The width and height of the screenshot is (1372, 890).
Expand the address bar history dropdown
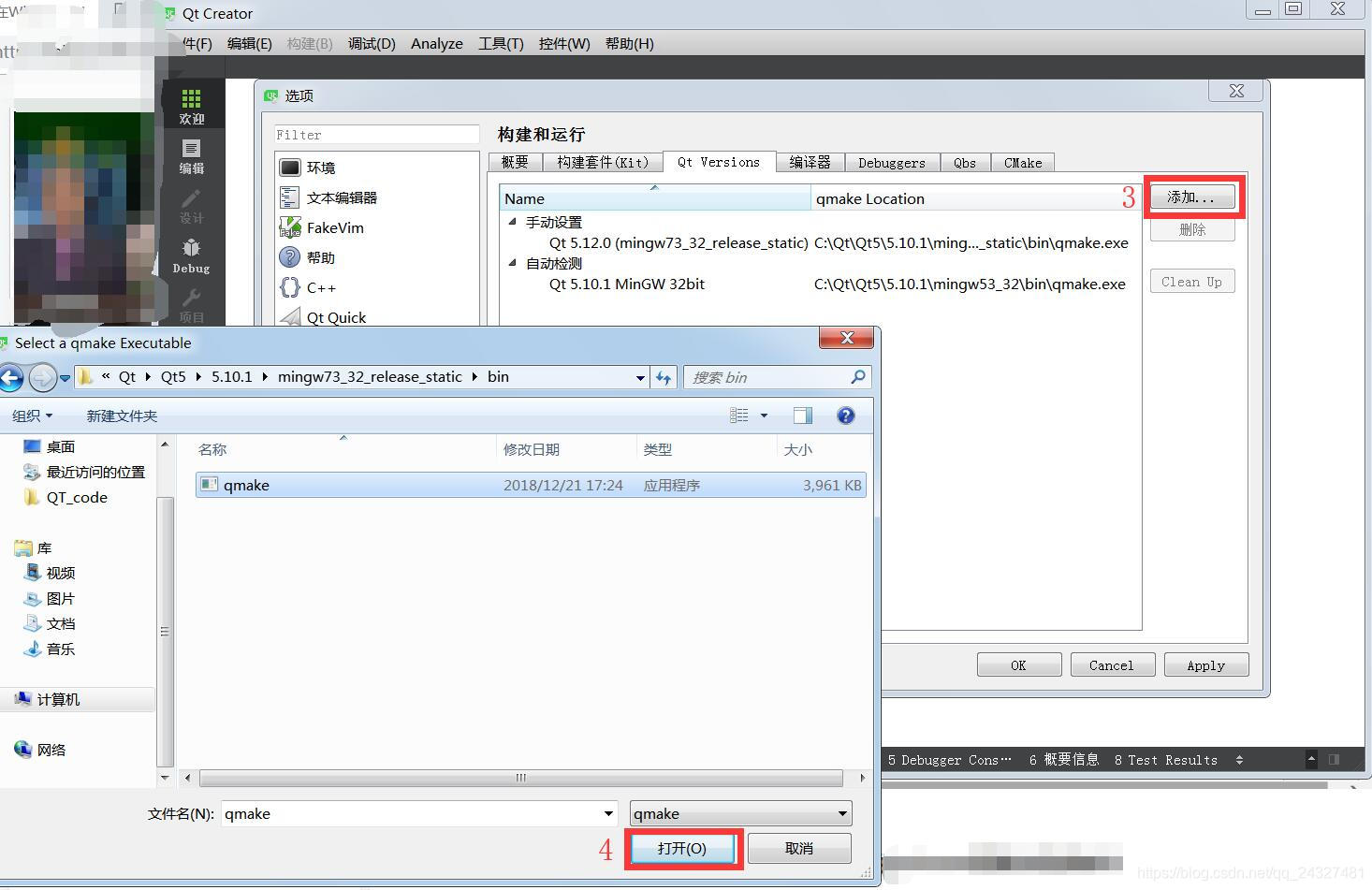point(640,377)
